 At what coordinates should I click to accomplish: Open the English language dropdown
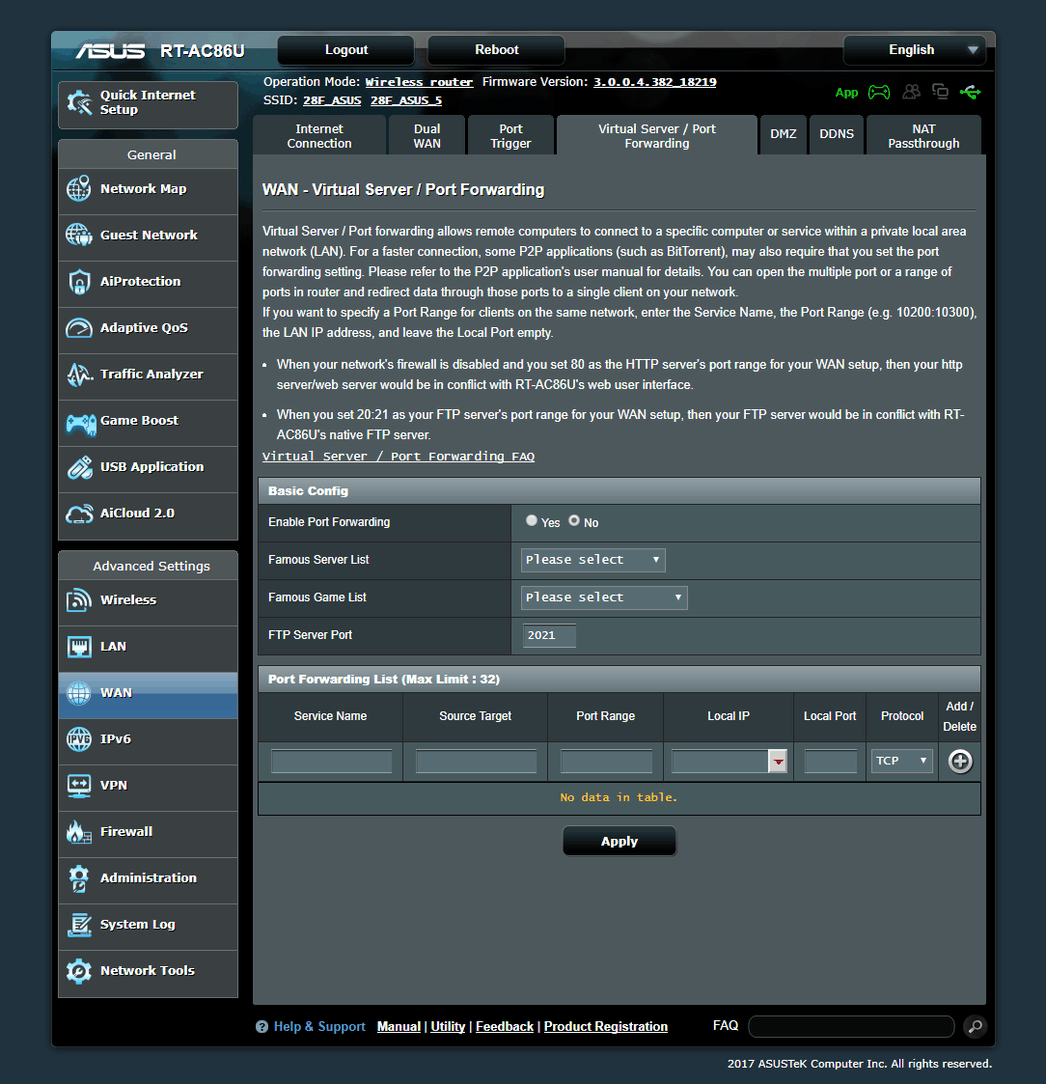tap(914, 50)
